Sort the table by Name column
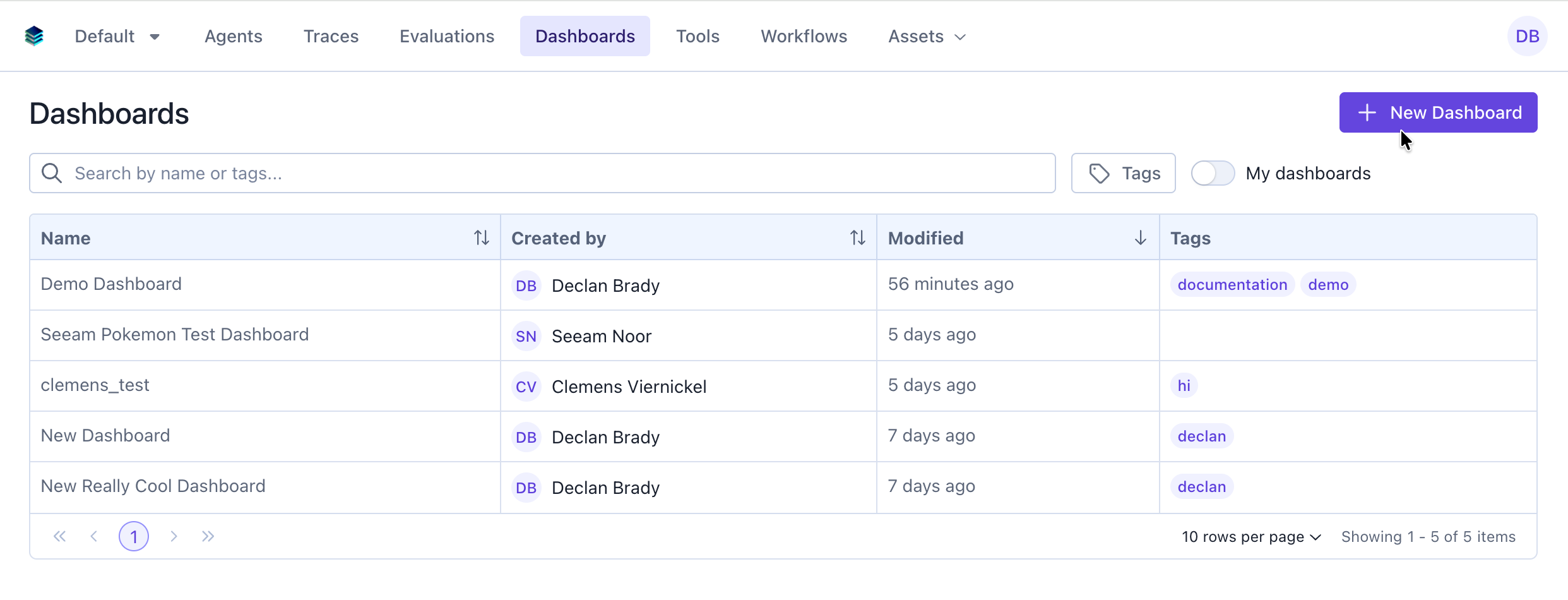The image size is (1568, 600). click(482, 238)
